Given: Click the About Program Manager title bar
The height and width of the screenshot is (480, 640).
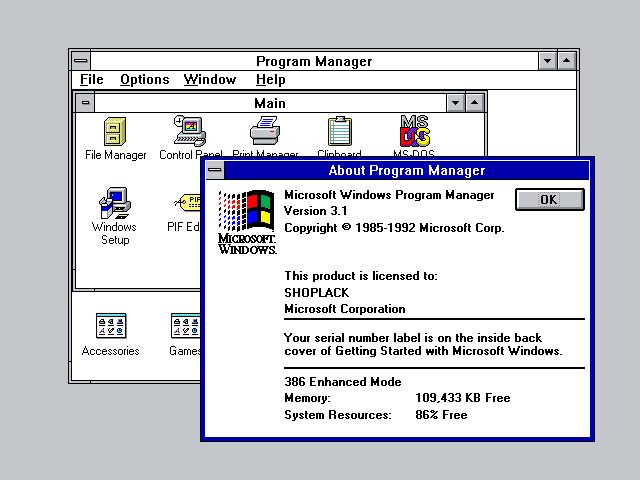Looking at the screenshot, I should point(407,170).
